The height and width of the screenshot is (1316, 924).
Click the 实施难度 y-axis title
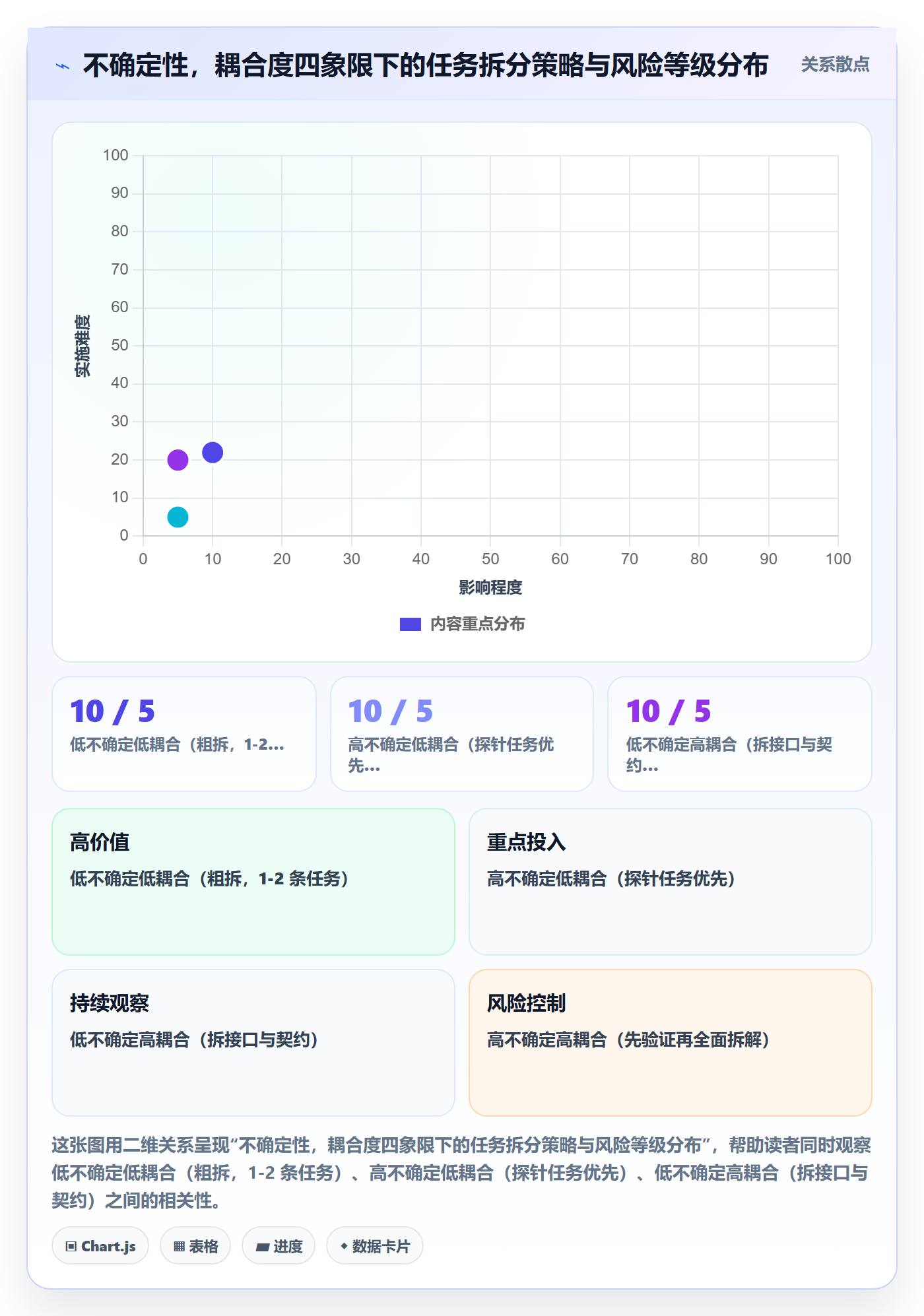82,345
